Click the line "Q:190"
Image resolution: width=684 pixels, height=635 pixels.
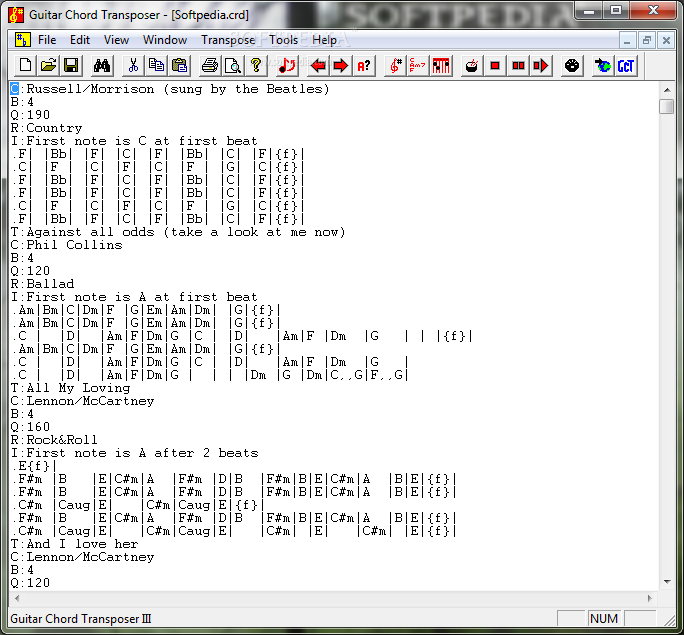click(30, 115)
